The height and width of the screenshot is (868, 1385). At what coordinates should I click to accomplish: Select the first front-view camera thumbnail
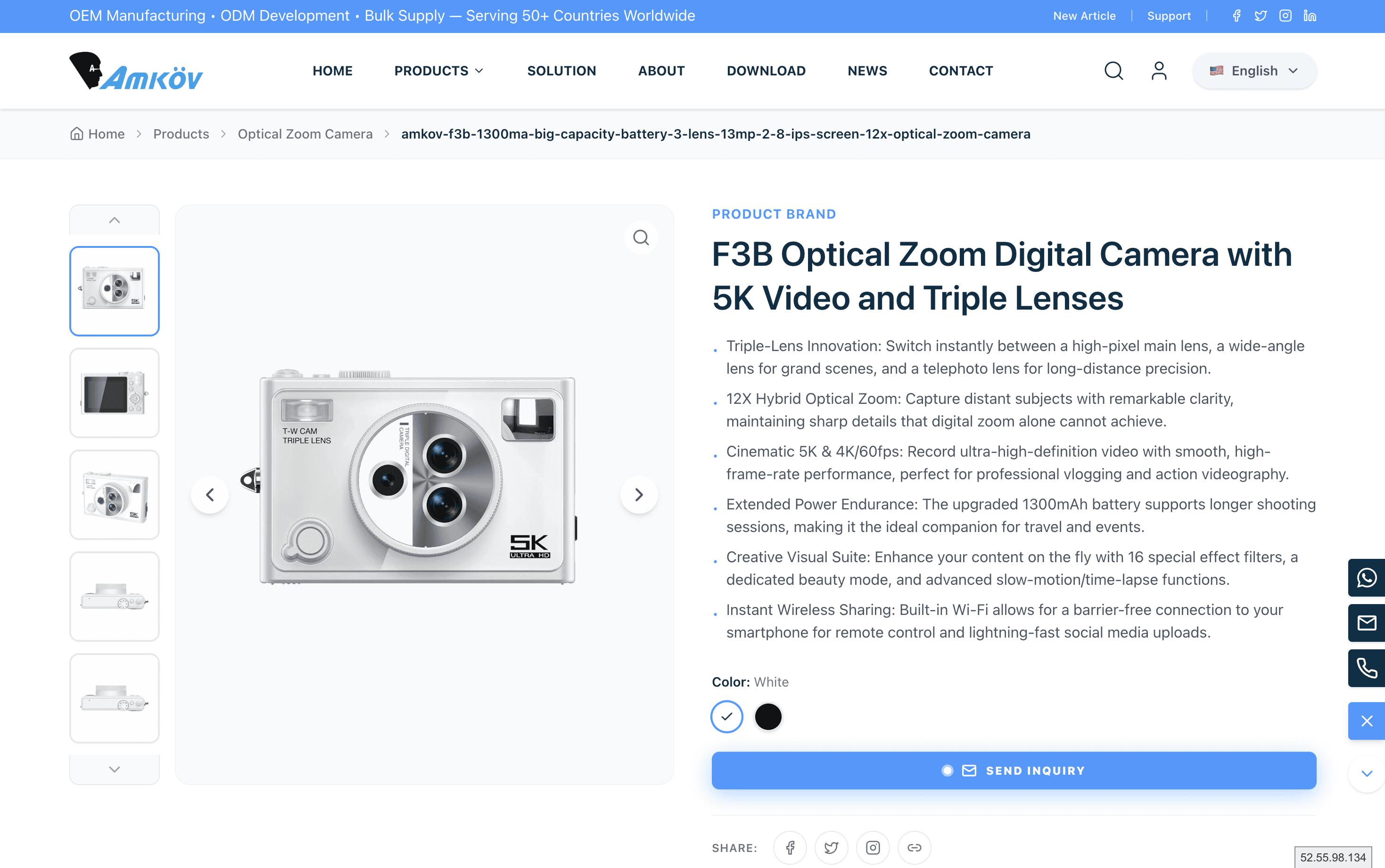pyautogui.click(x=114, y=291)
